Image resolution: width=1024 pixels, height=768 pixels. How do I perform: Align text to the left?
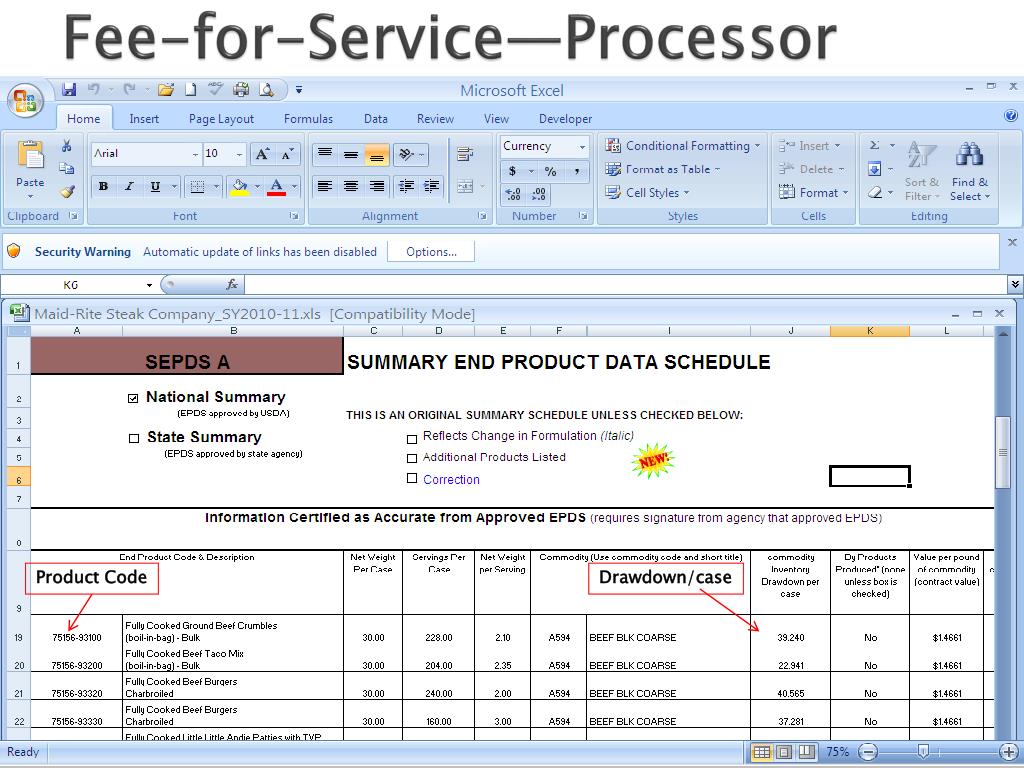325,186
